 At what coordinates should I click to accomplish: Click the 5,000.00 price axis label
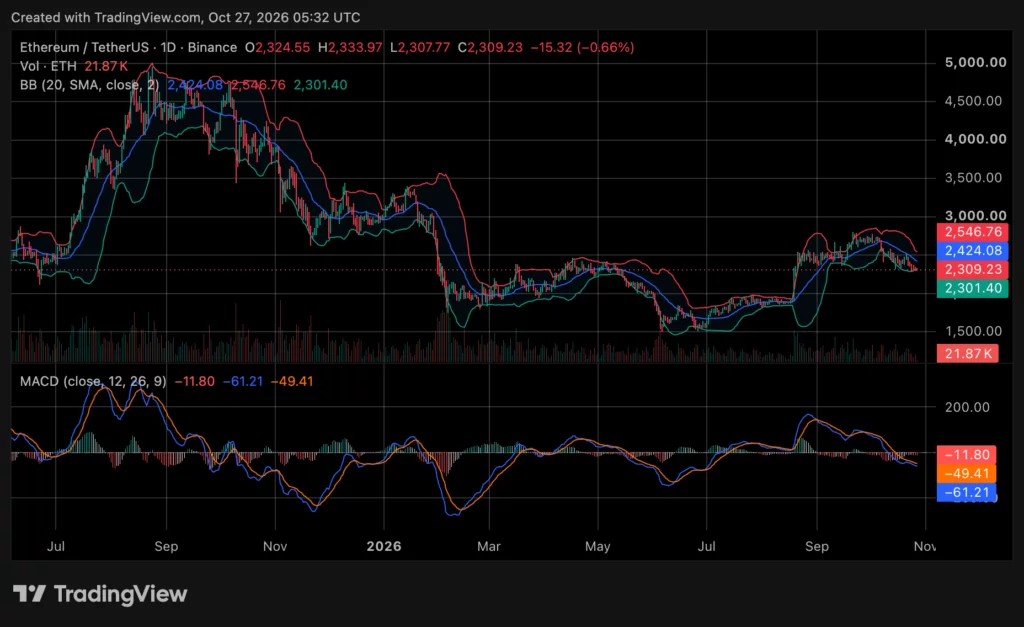[x=976, y=62]
